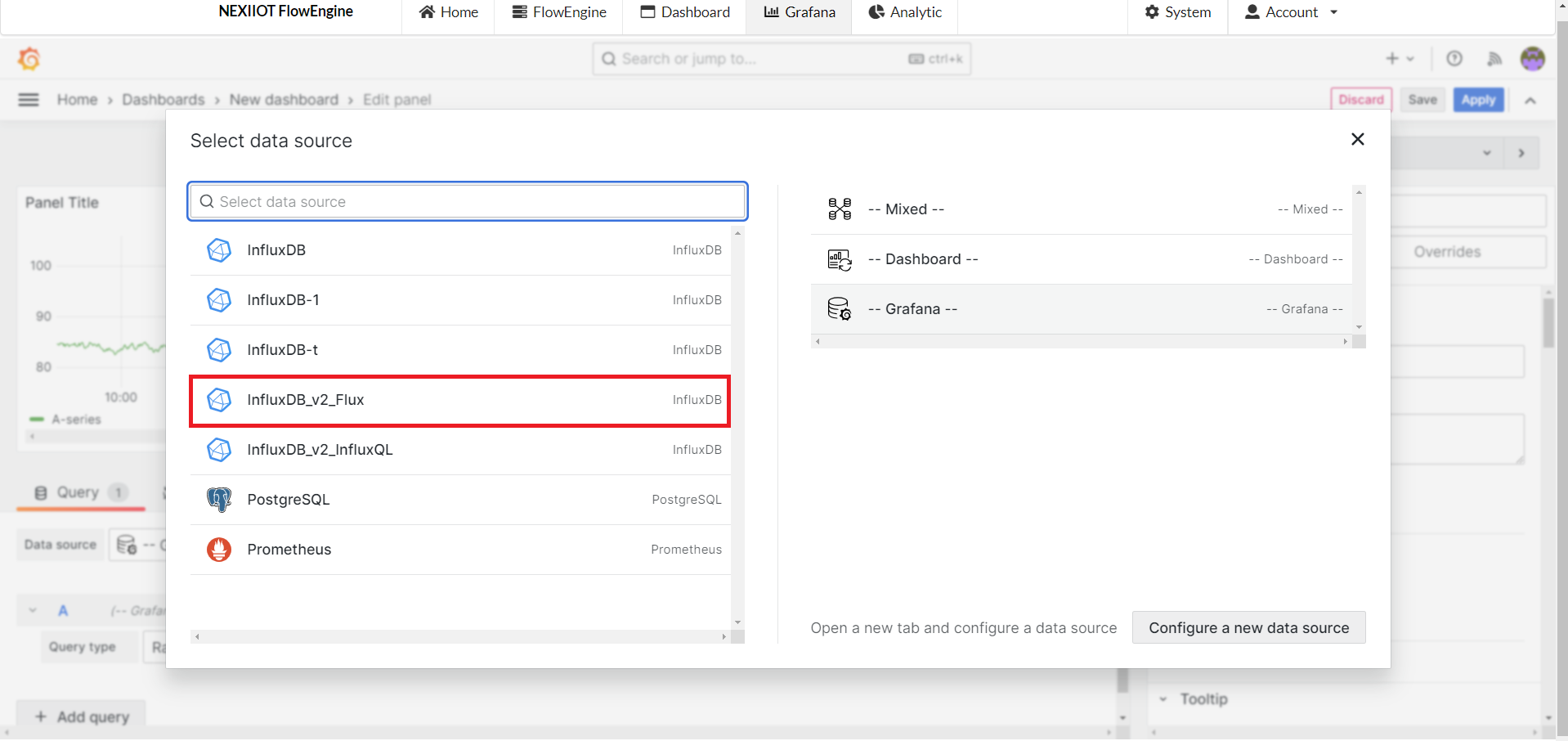Go to Dashboards breadcrumb link
This screenshot has width=1568, height=741.
point(164,100)
